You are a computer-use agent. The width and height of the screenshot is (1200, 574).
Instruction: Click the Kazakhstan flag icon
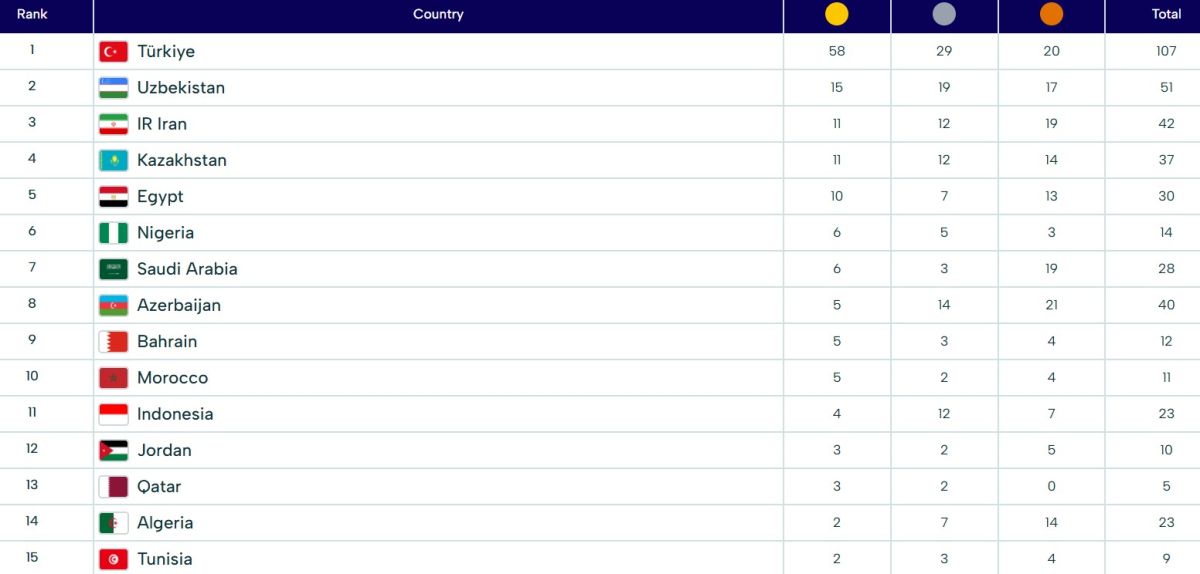(x=113, y=160)
